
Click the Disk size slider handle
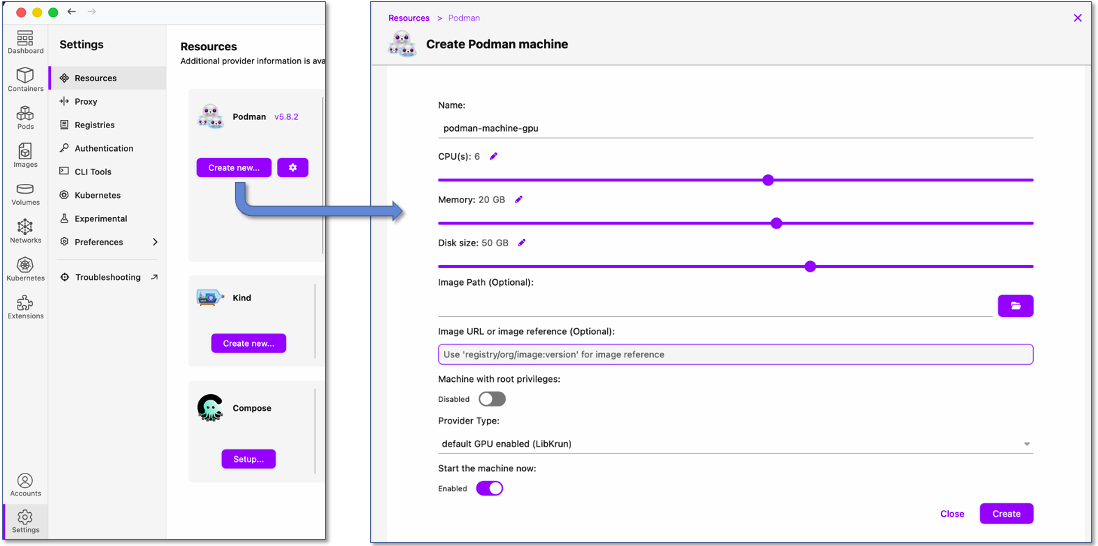coord(810,266)
